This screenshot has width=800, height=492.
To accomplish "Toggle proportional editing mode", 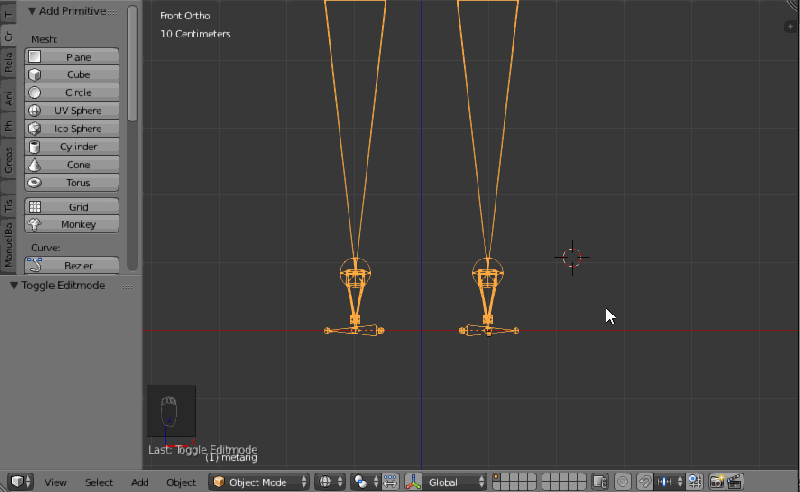I will click(622, 482).
